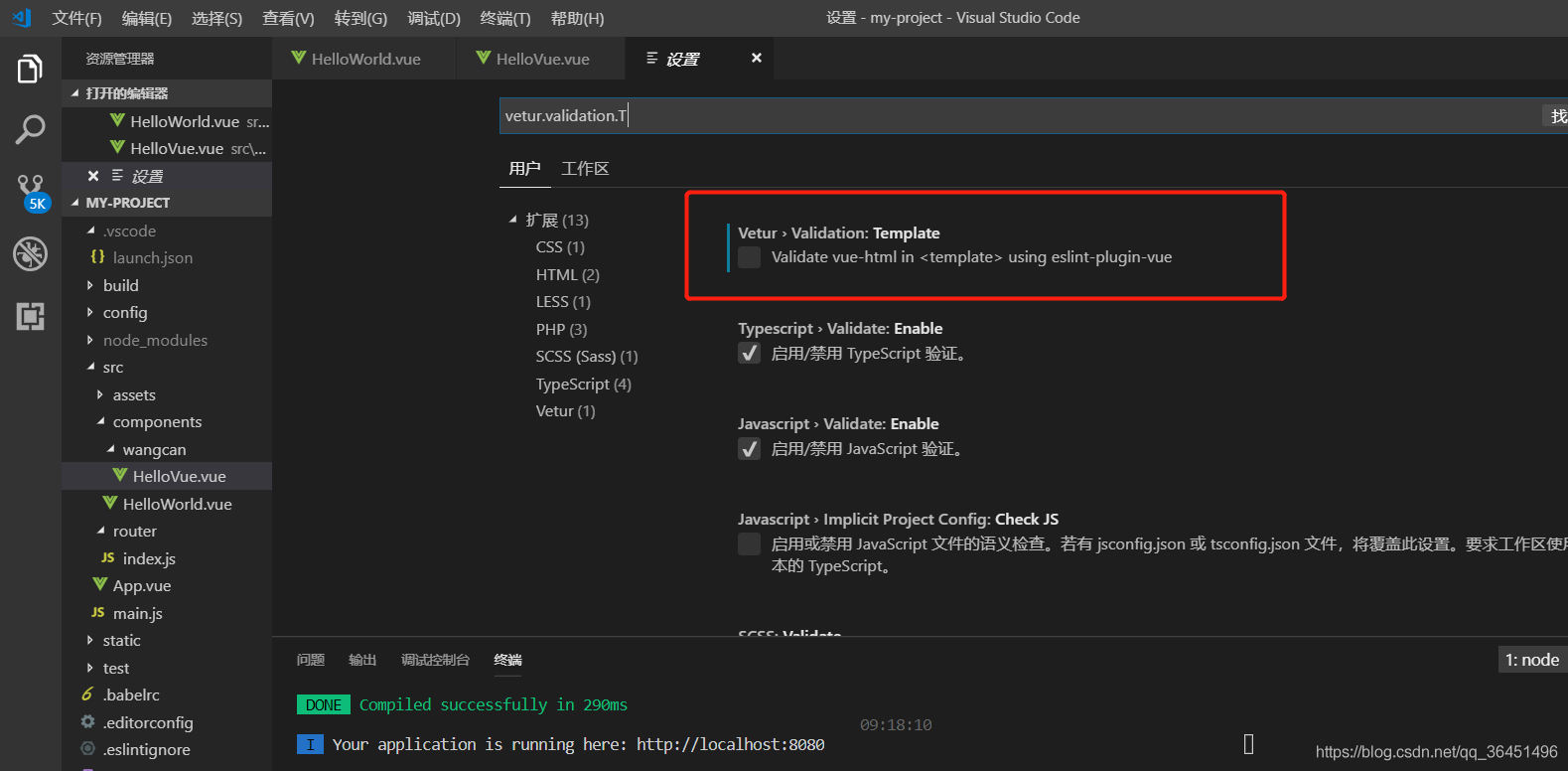The height and width of the screenshot is (771, 1568).
Task: Switch to HelloWorld.vue editor tab
Action: pos(363,59)
